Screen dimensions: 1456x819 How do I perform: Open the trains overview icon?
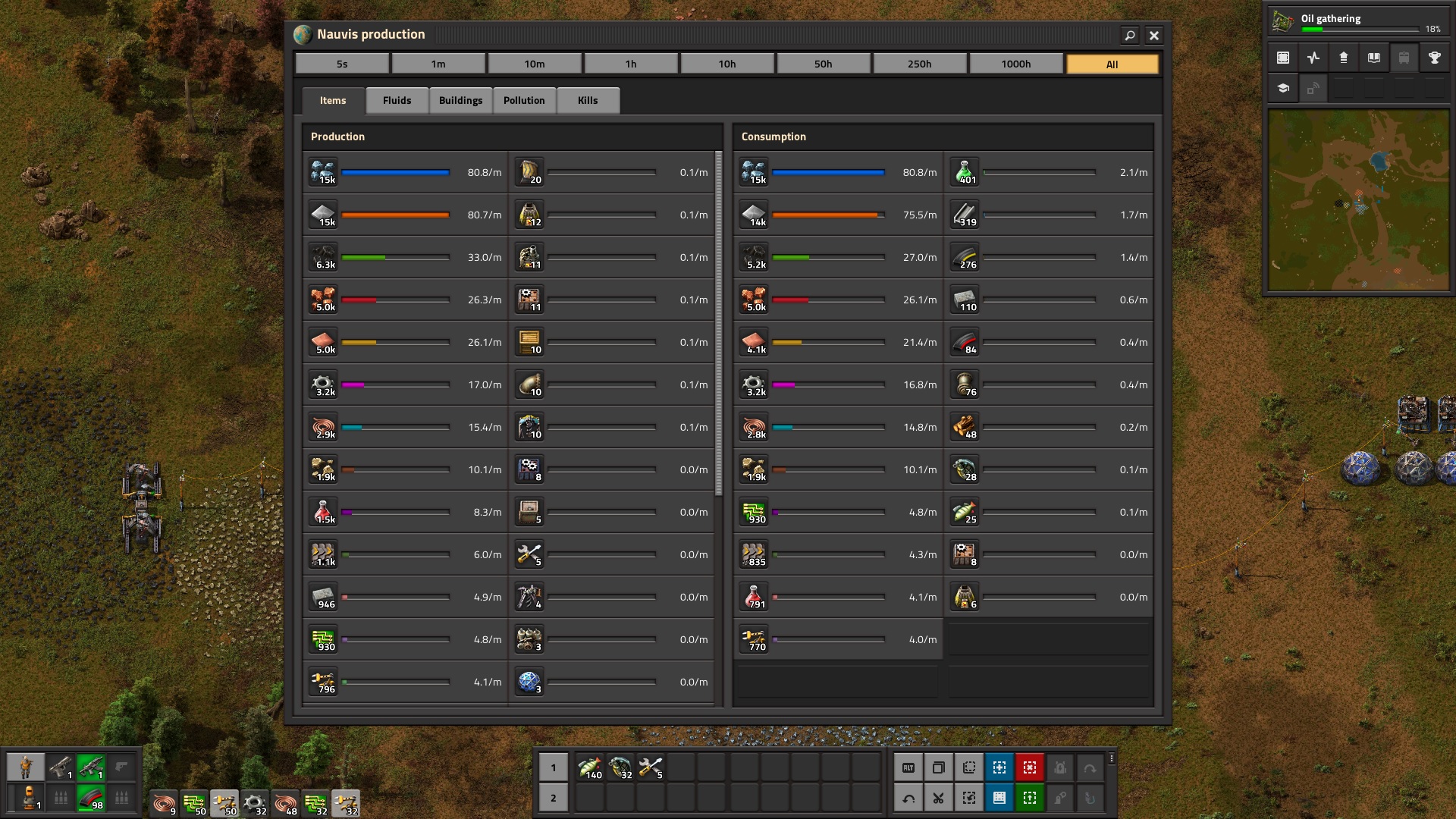[1404, 58]
